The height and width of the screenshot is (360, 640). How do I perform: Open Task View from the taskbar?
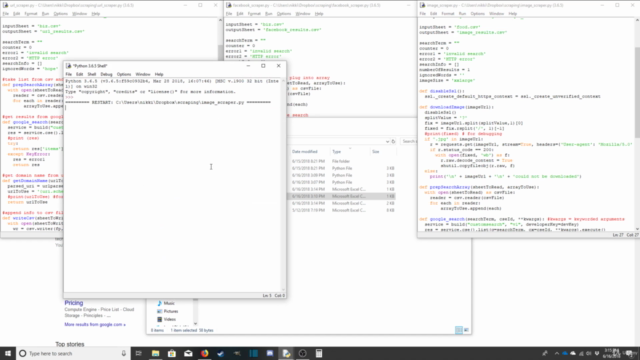[139, 353]
